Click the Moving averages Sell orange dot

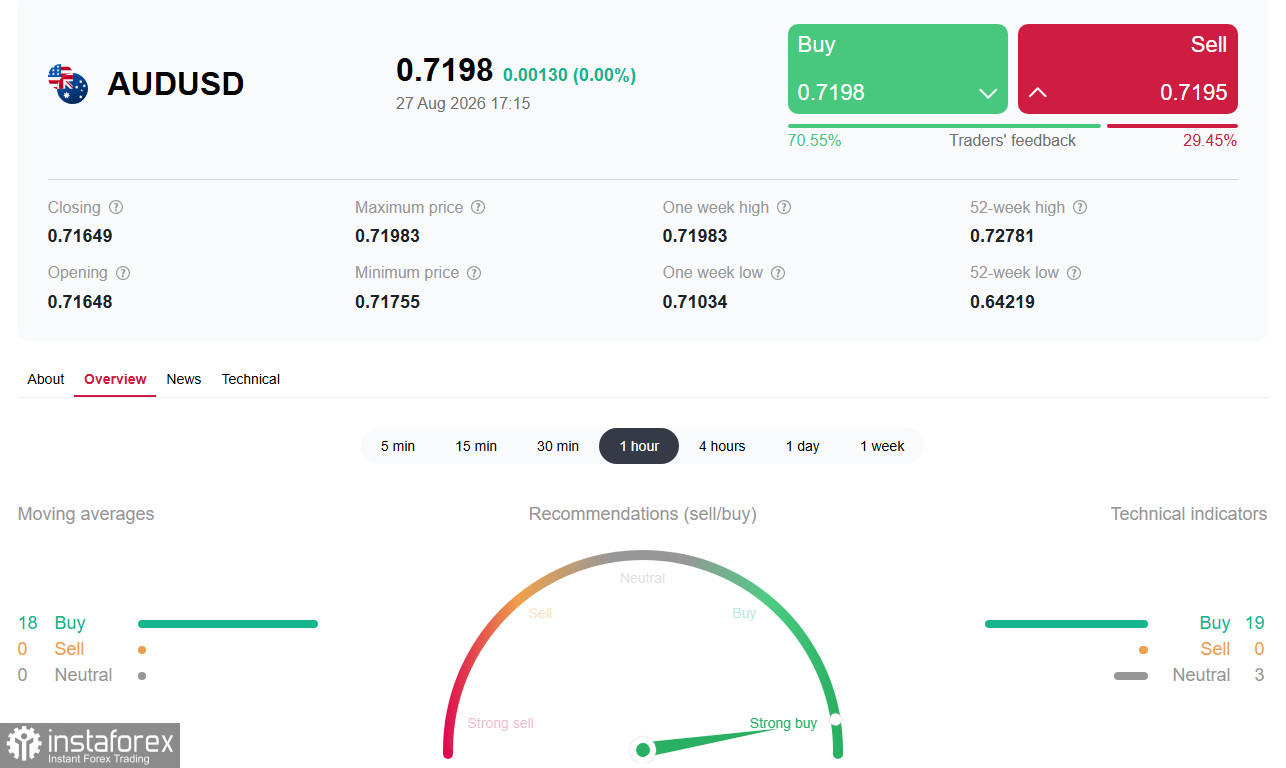tap(142, 650)
